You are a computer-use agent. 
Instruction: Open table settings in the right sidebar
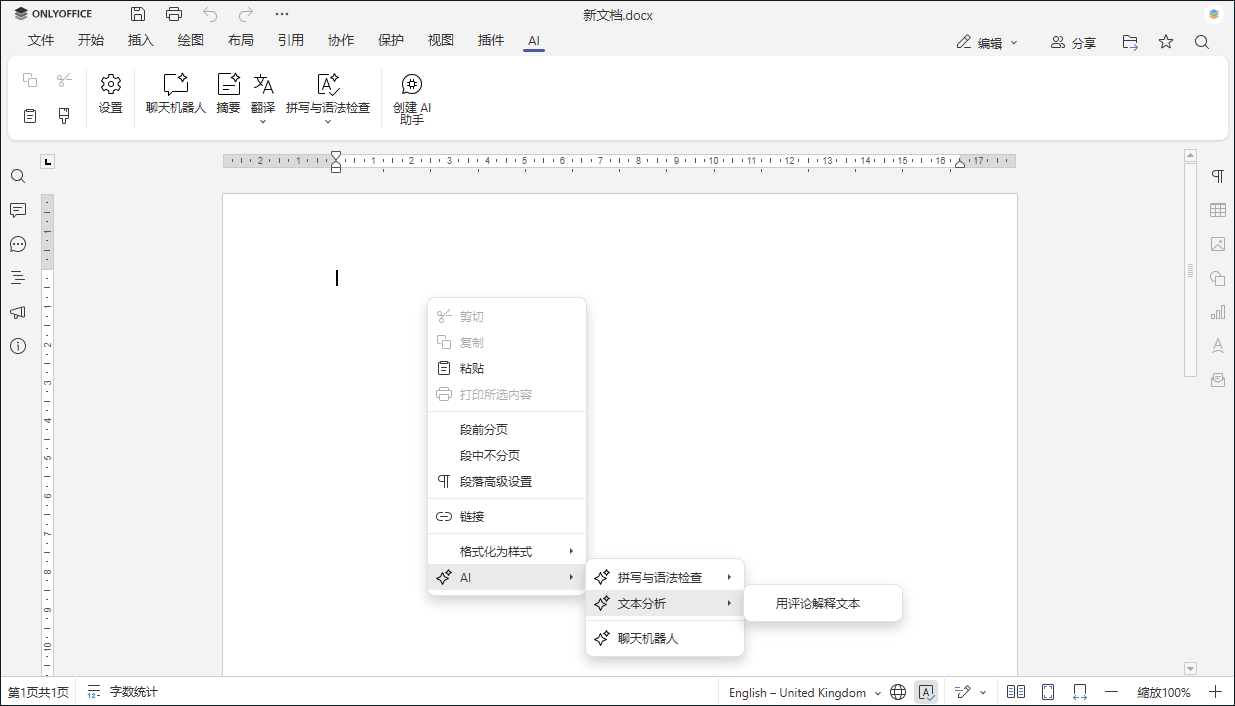[1218, 210]
